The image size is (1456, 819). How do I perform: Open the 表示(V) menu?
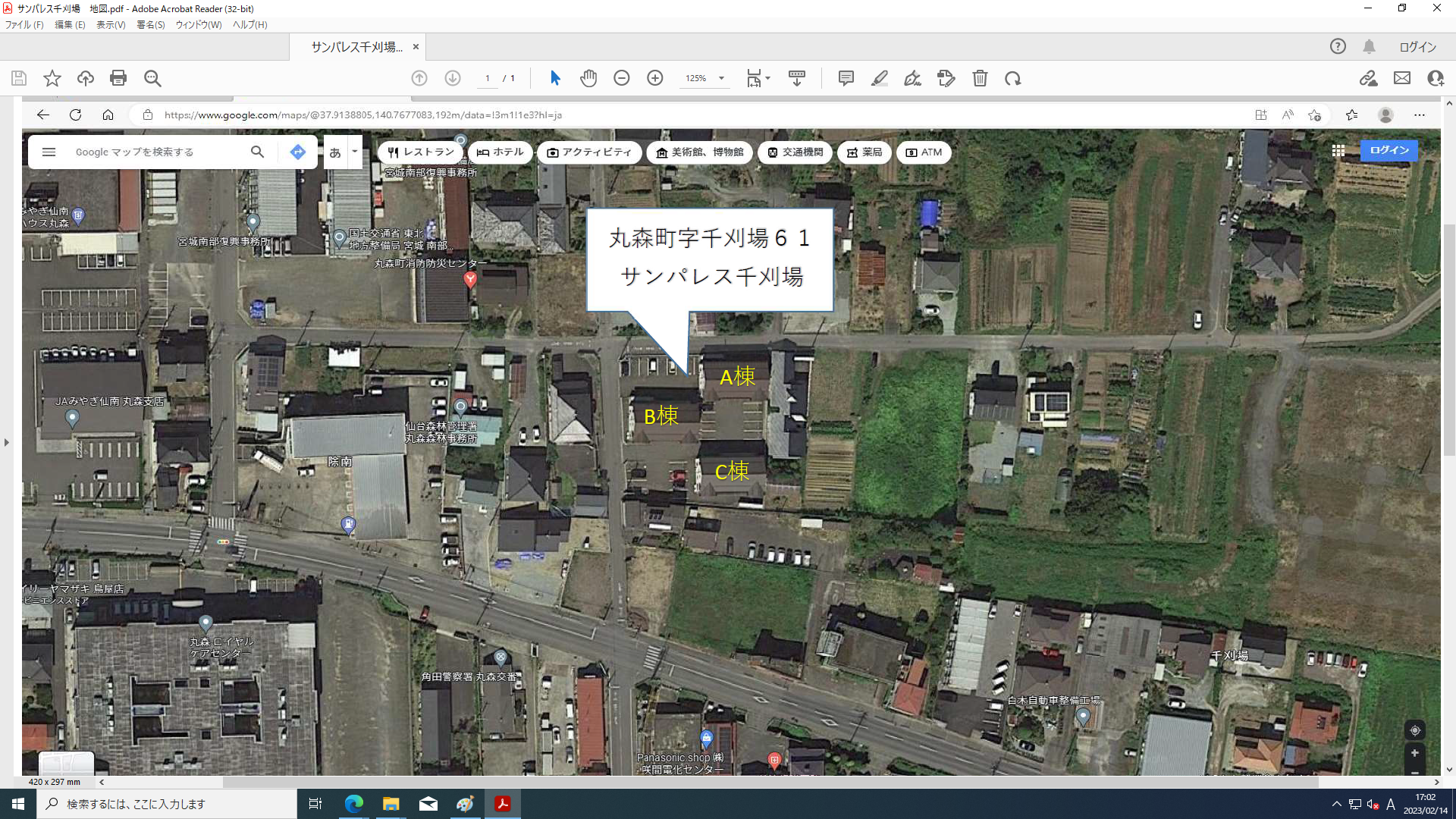coord(111,25)
